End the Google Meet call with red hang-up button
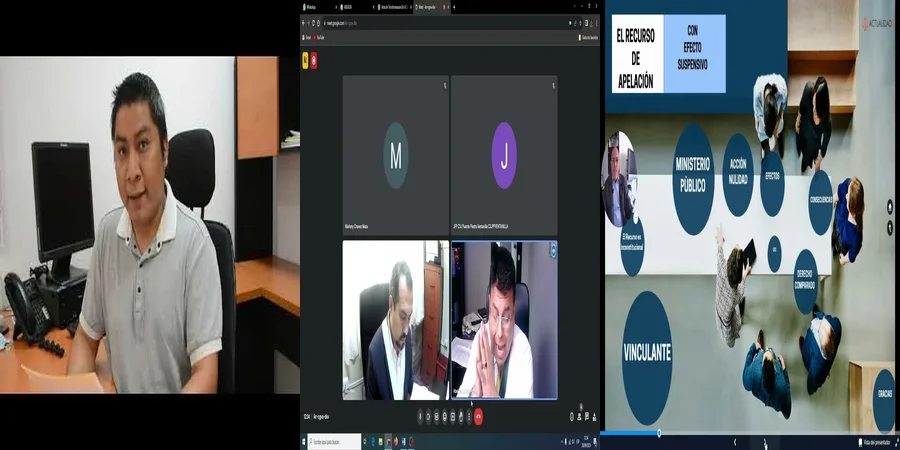The width and height of the screenshot is (900, 450). 478,417
